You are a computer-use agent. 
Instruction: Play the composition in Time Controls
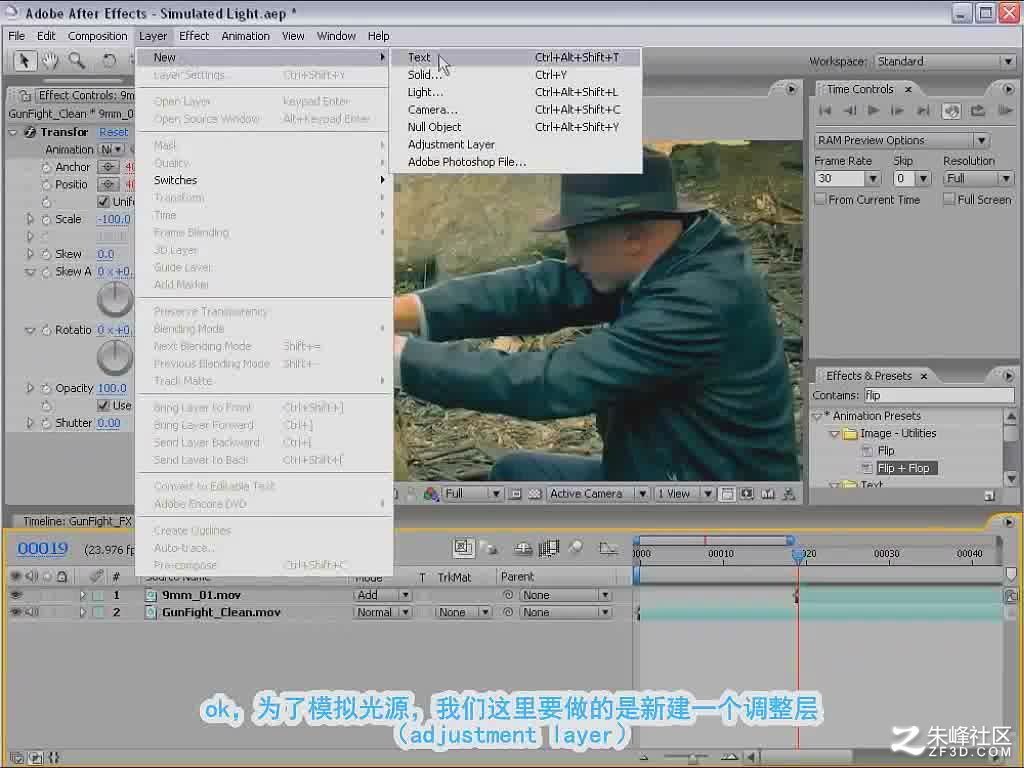pyautogui.click(x=873, y=111)
